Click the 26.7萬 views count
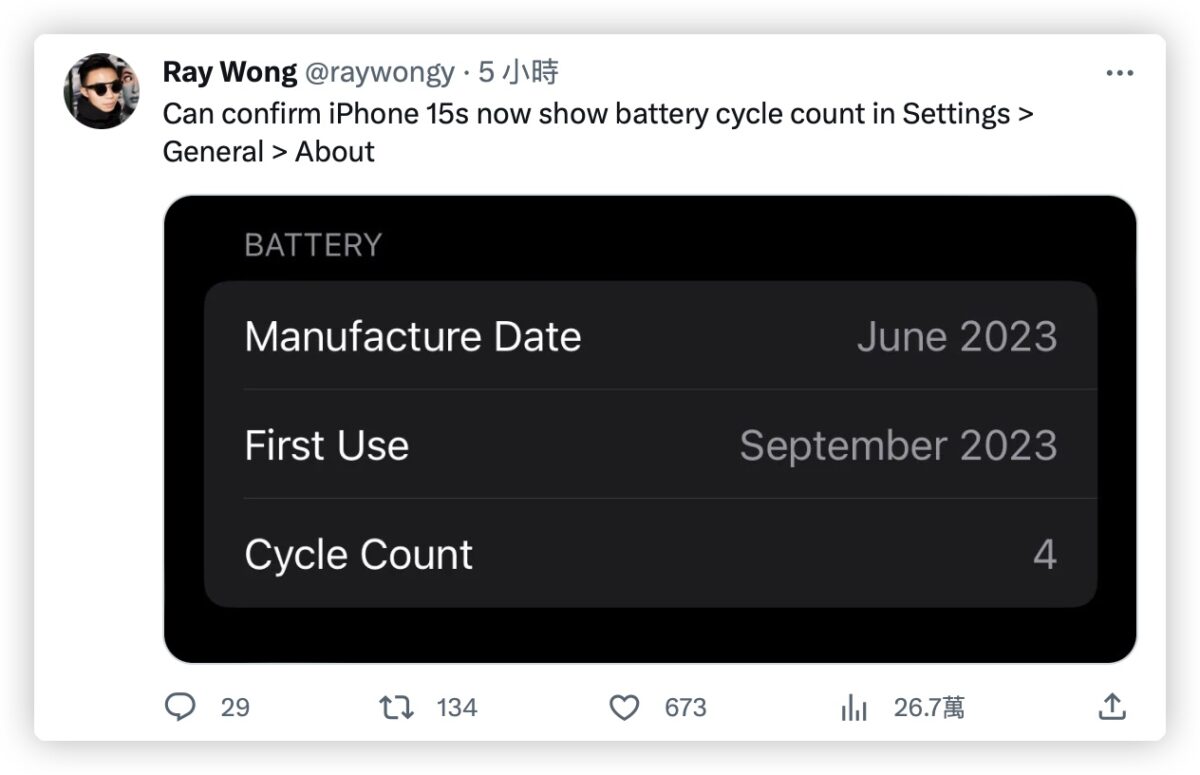Viewport: 1200px width, 775px height. coord(929,708)
